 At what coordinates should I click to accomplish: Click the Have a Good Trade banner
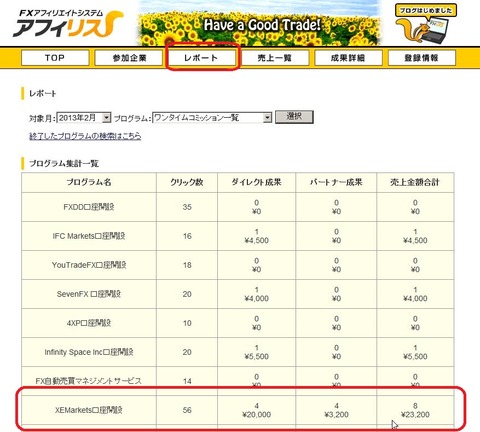tap(259, 23)
